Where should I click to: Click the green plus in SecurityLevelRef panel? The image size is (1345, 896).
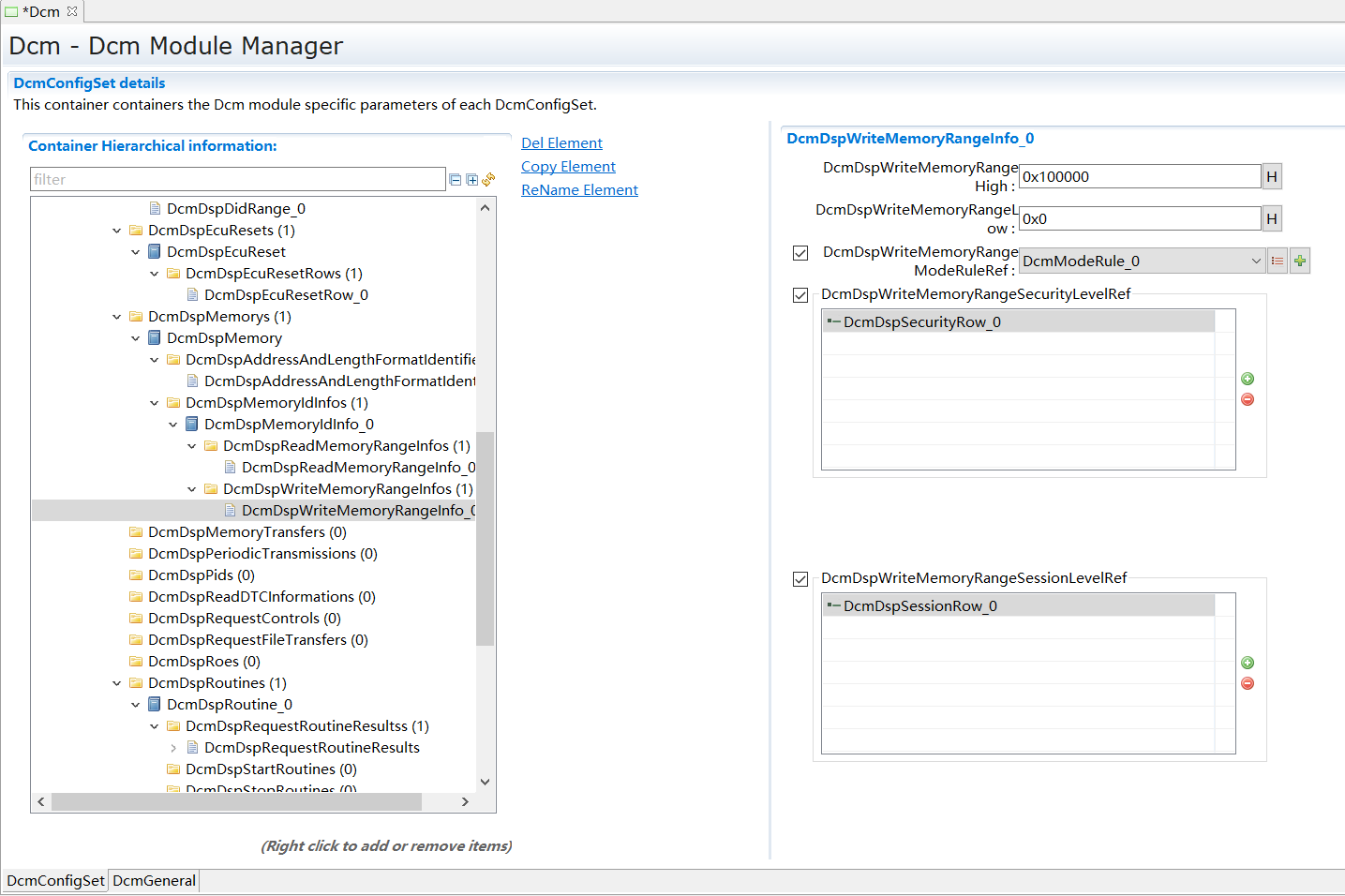click(x=1247, y=379)
